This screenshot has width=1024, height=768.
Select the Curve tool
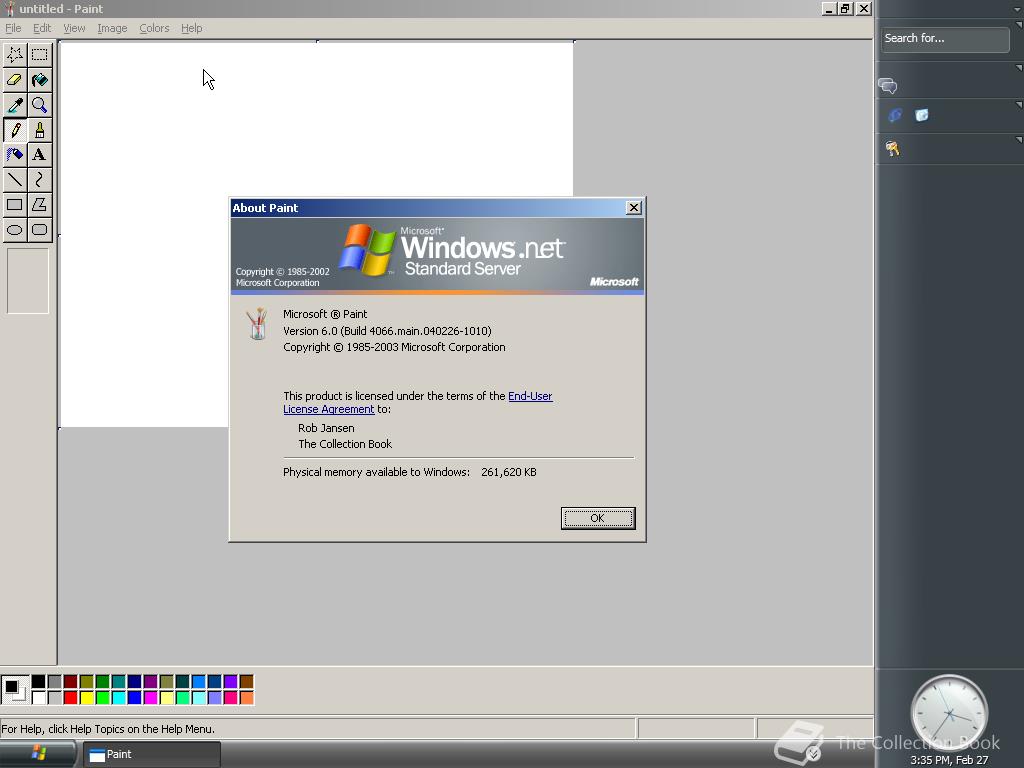(x=40, y=180)
